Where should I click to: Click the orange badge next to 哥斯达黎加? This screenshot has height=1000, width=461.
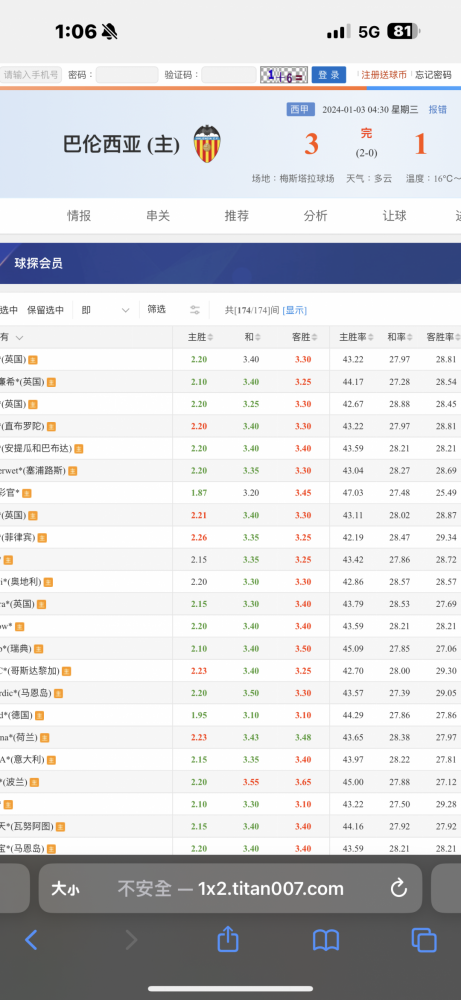pos(66,671)
